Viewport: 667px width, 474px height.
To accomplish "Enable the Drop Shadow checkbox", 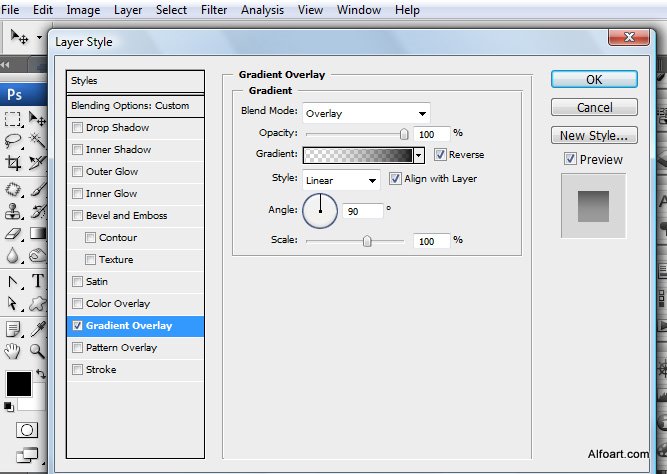I will (78, 128).
